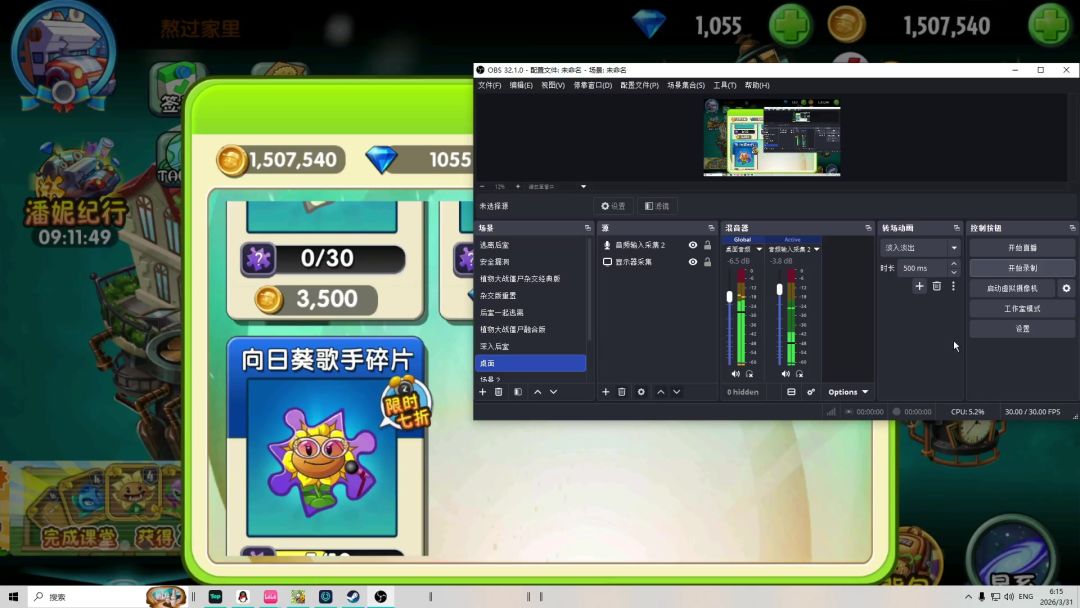1080x608 pixels.
Task: Add a new scene with the plus icon
Action: click(482, 392)
